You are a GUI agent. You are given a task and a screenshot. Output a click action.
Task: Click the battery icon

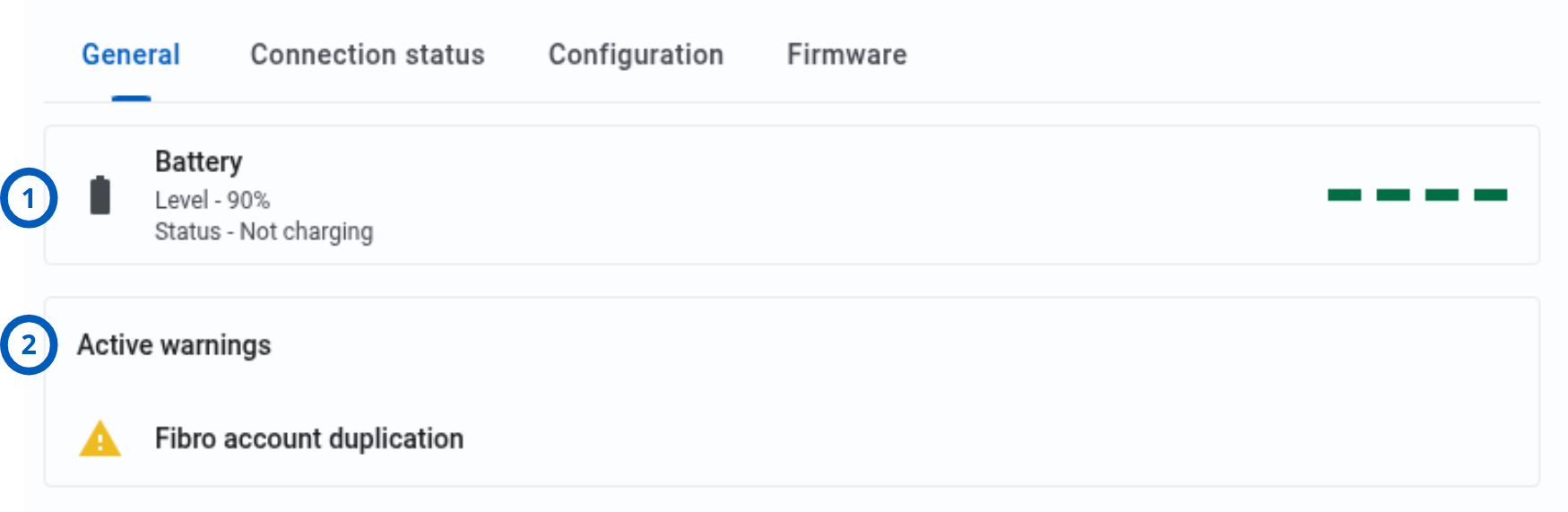tap(100, 195)
